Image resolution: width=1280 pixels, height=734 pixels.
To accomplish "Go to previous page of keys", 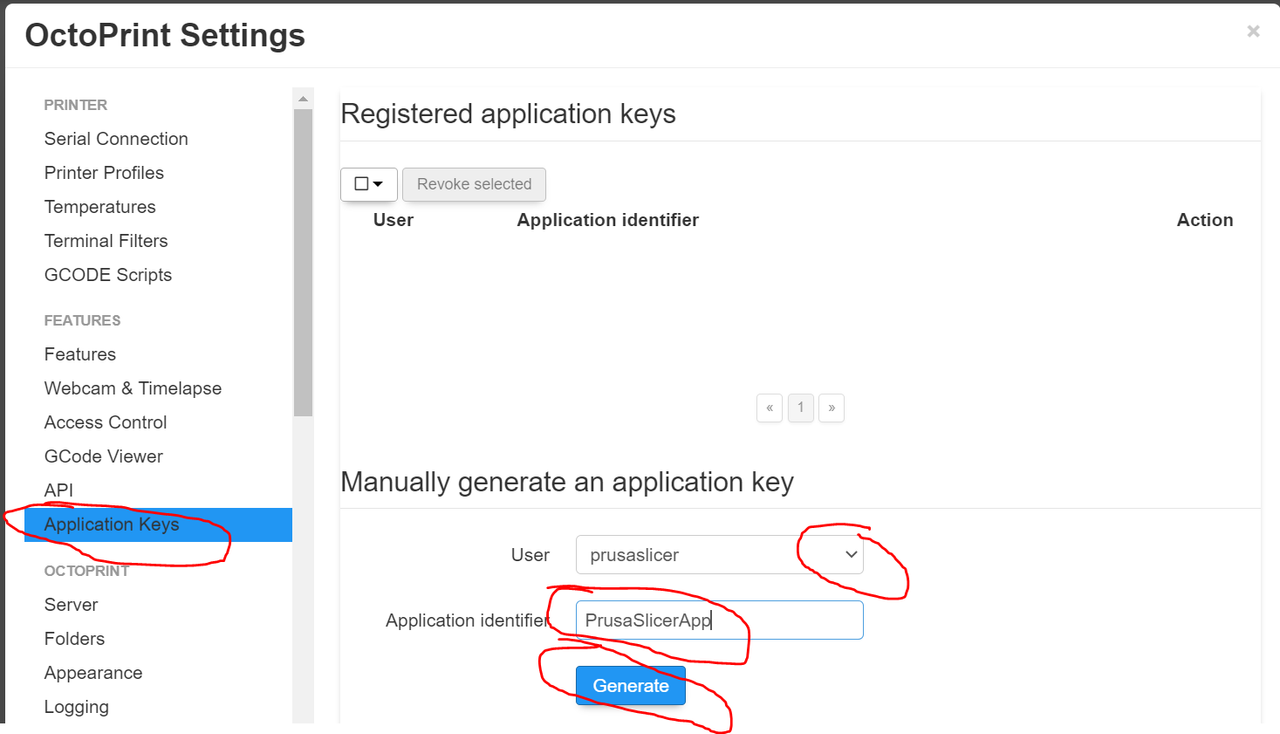I will click(769, 408).
